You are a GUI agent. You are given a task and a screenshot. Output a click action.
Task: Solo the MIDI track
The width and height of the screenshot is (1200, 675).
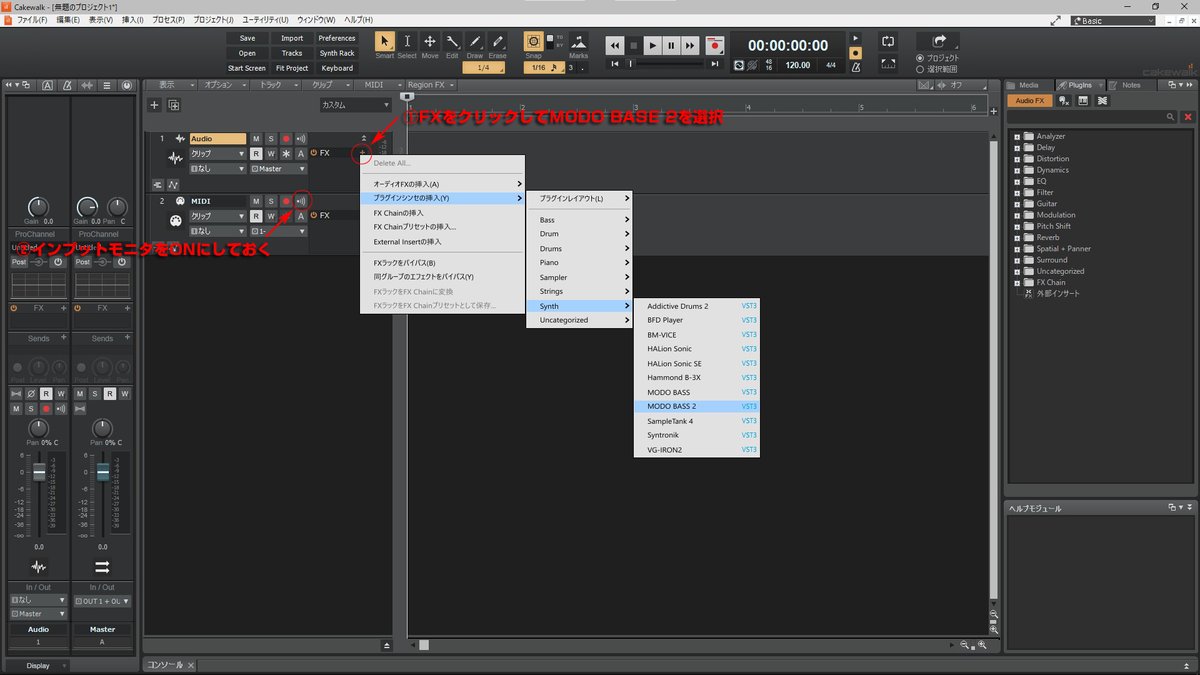pyautogui.click(x=270, y=201)
